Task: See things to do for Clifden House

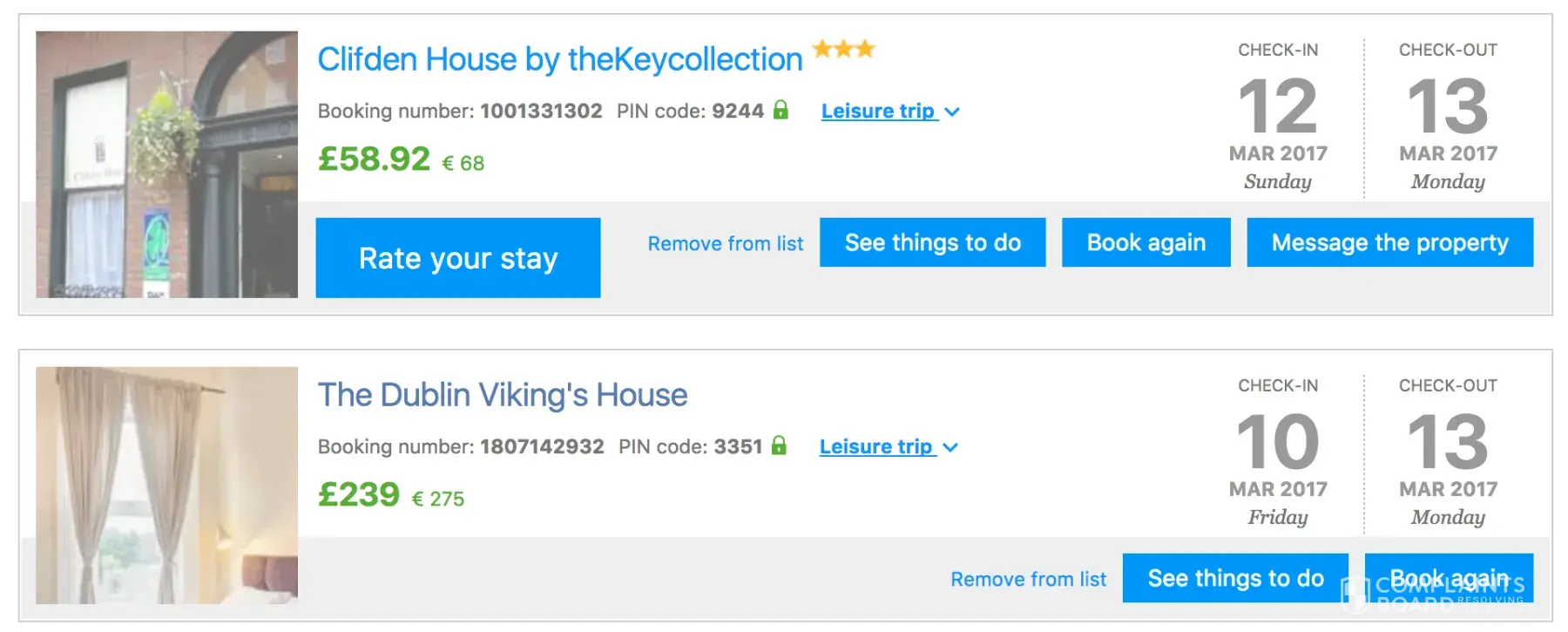Action: [932, 242]
